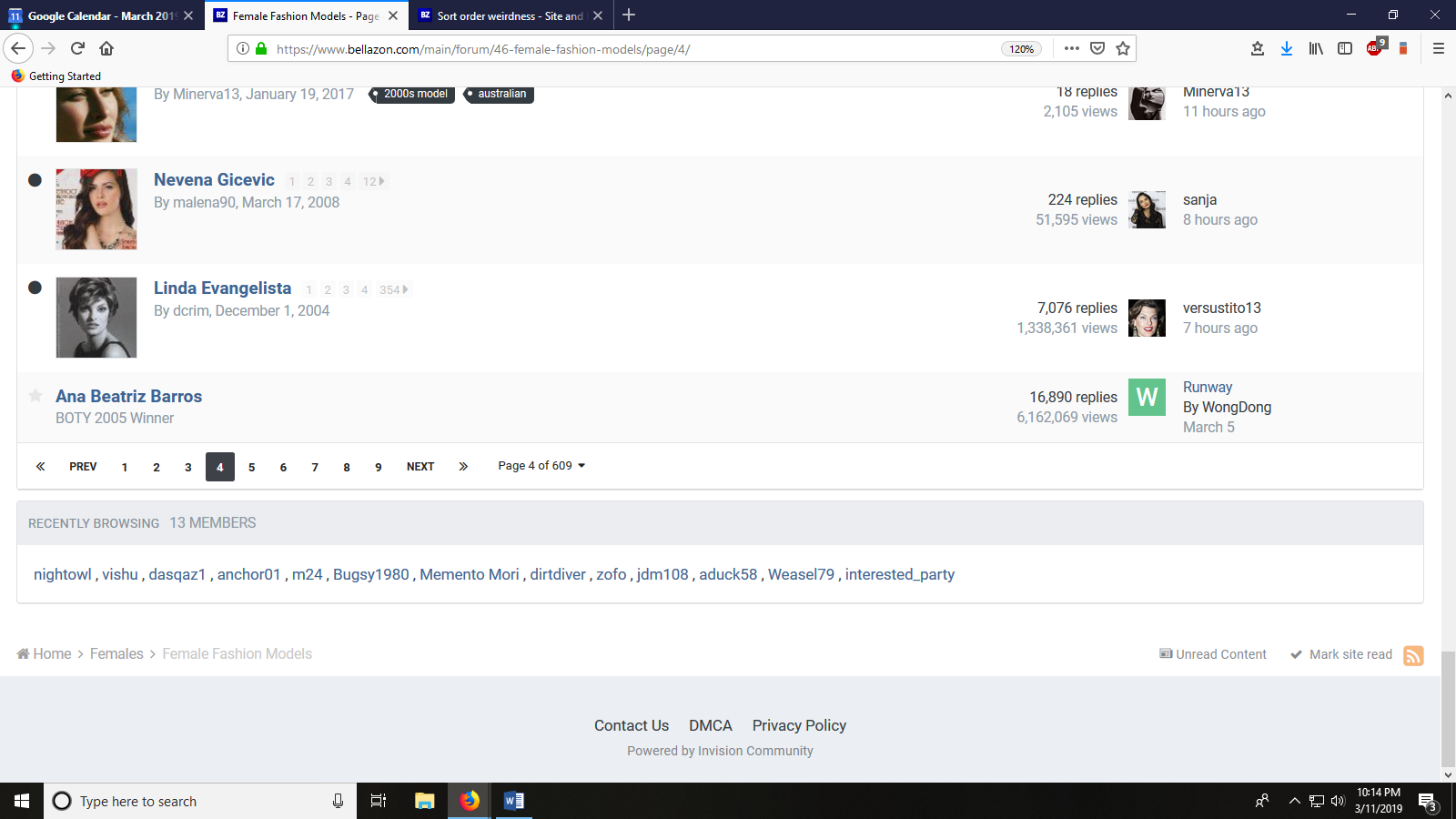
Task: Open the page actions ellipsis menu
Action: coord(1071,49)
